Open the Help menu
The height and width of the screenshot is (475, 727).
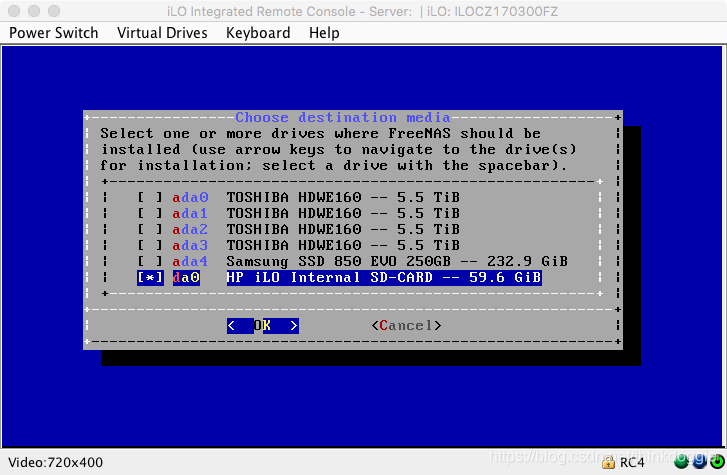[x=324, y=33]
